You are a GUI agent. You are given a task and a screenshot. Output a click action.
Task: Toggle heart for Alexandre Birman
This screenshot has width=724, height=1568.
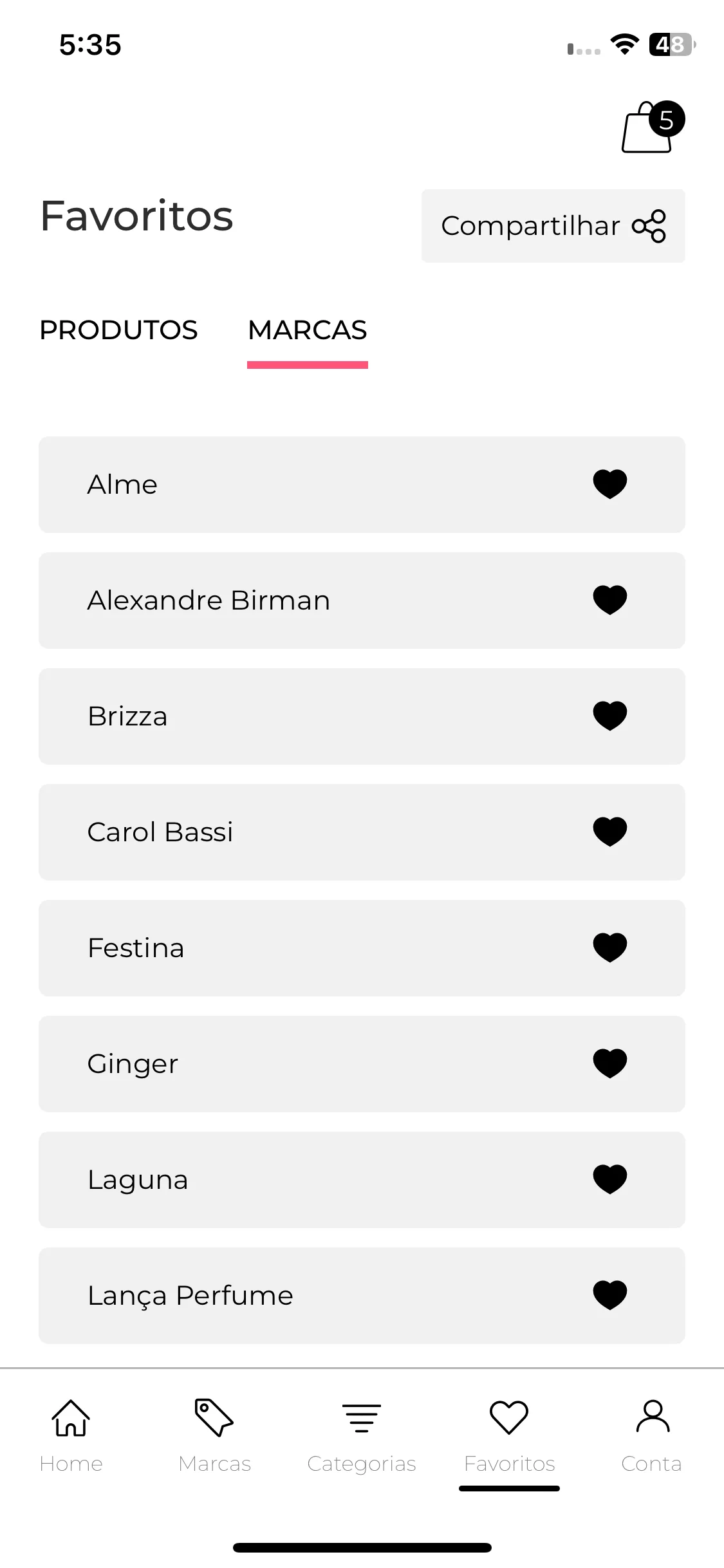609,600
